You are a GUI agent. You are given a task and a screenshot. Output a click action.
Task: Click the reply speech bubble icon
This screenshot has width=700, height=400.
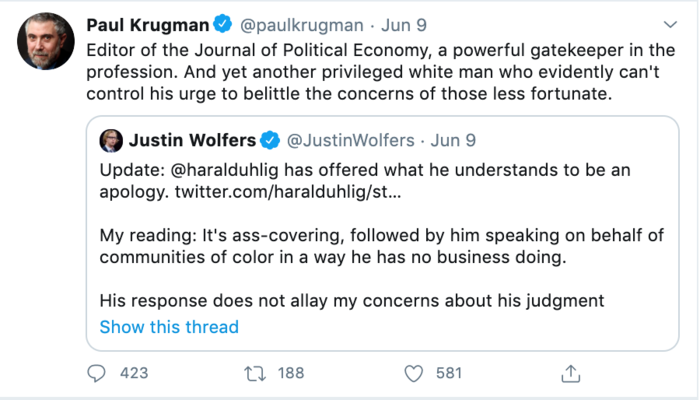(97, 373)
